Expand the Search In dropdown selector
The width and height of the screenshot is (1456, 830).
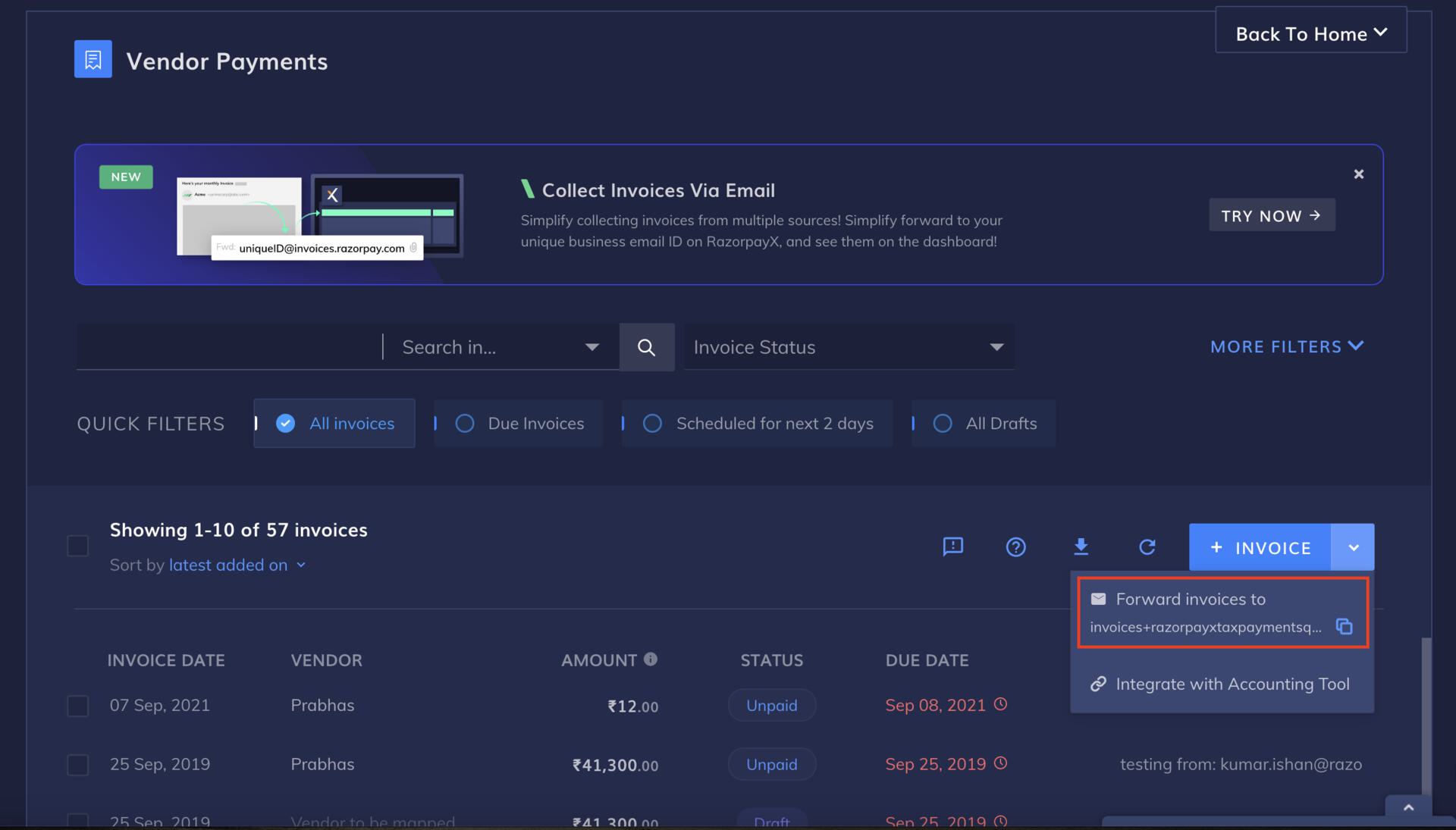[591, 346]
